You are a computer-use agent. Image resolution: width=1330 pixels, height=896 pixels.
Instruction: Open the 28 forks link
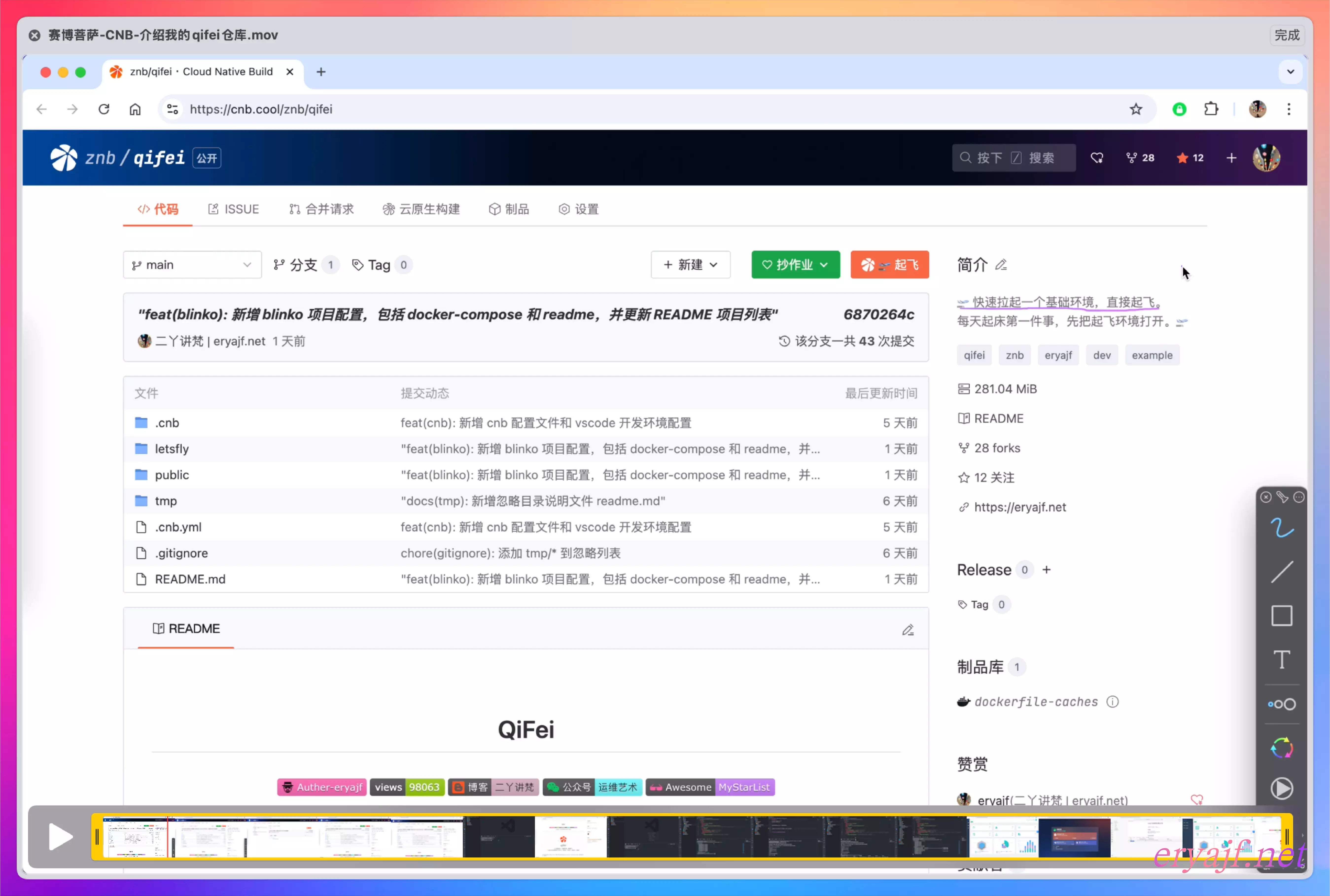997,448
